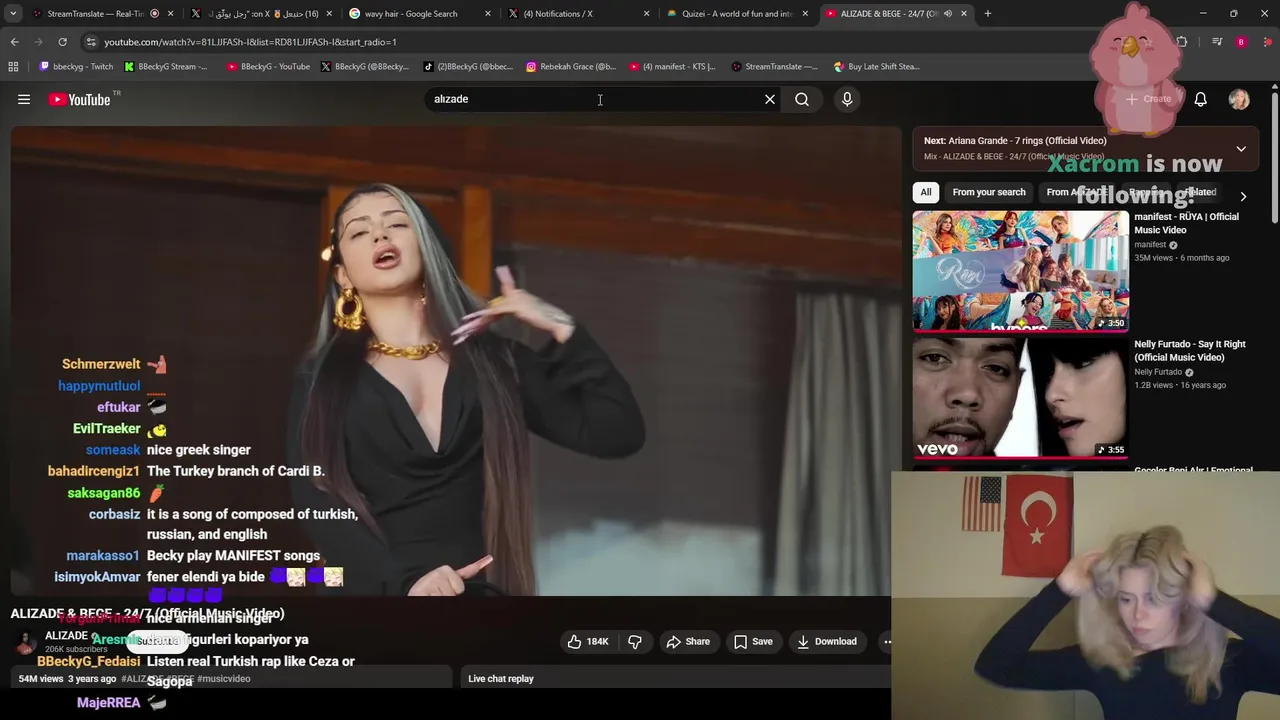Open the YouTube hamburger guide menu

(24, 99)
